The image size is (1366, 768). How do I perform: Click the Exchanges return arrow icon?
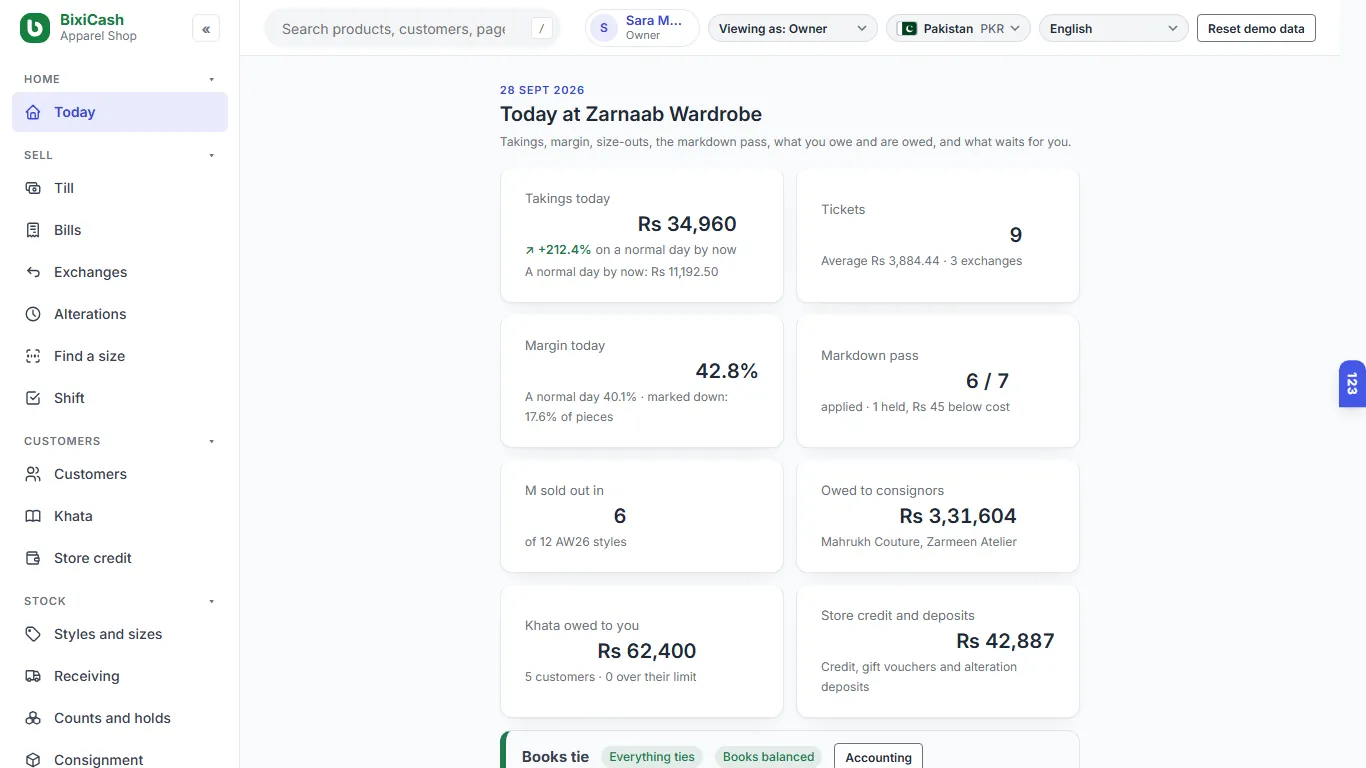[34, 272]
